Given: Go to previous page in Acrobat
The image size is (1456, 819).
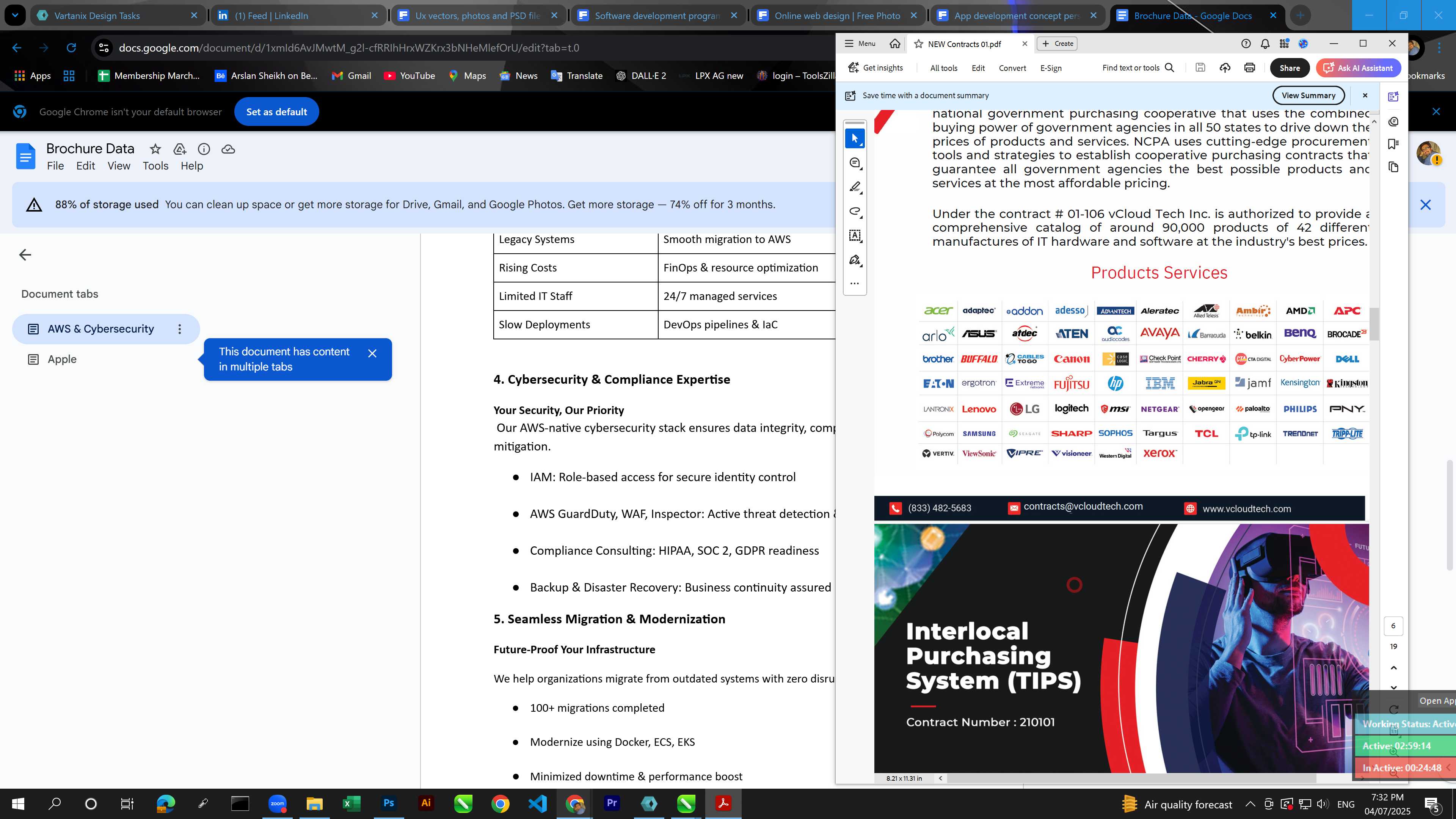Looking at the screenshot, I should tap(1393, 668).
